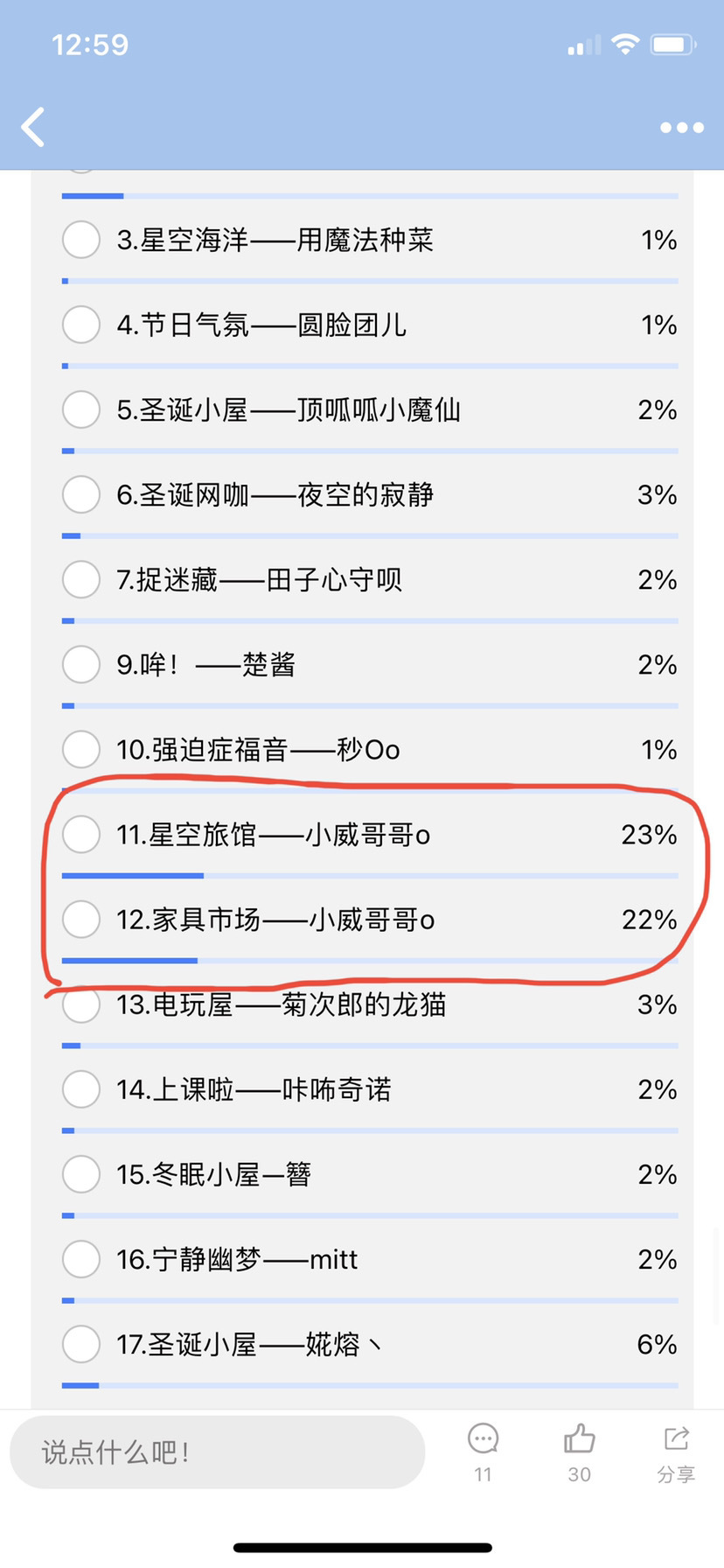This screenshot has height=1568, width=724.
Task: Choose option 12.家具市场——小威哥哥o radio
Action: 81,920
